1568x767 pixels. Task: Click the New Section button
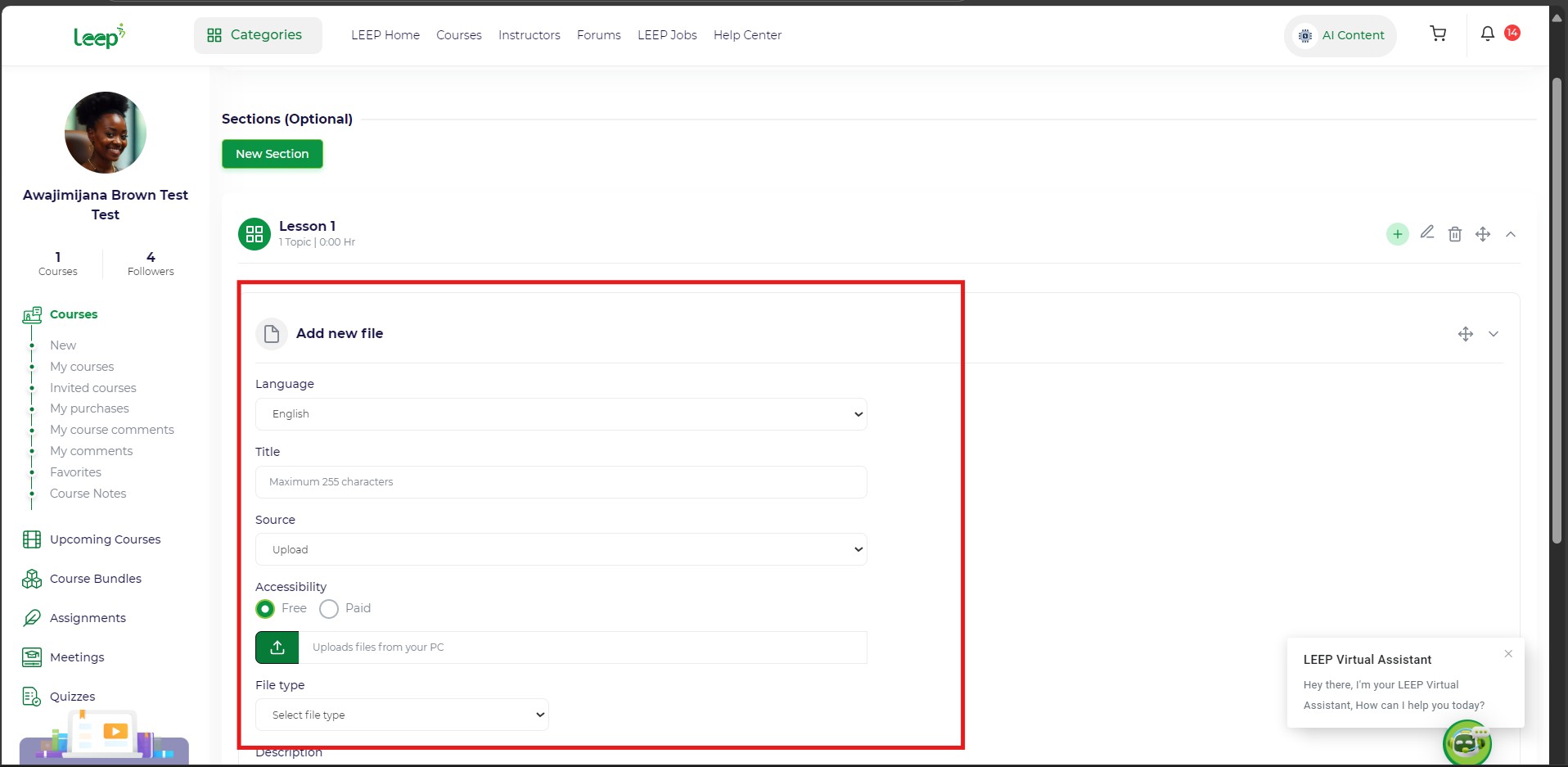click(x=272, y=154)
